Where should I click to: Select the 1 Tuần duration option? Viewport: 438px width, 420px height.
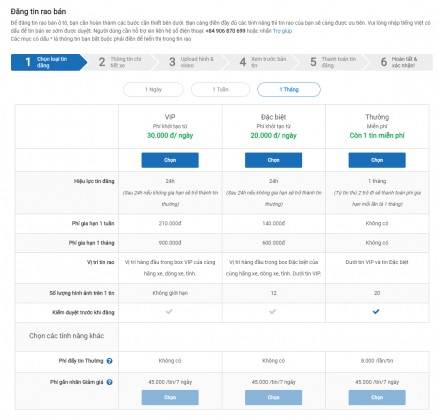point(220,89)
